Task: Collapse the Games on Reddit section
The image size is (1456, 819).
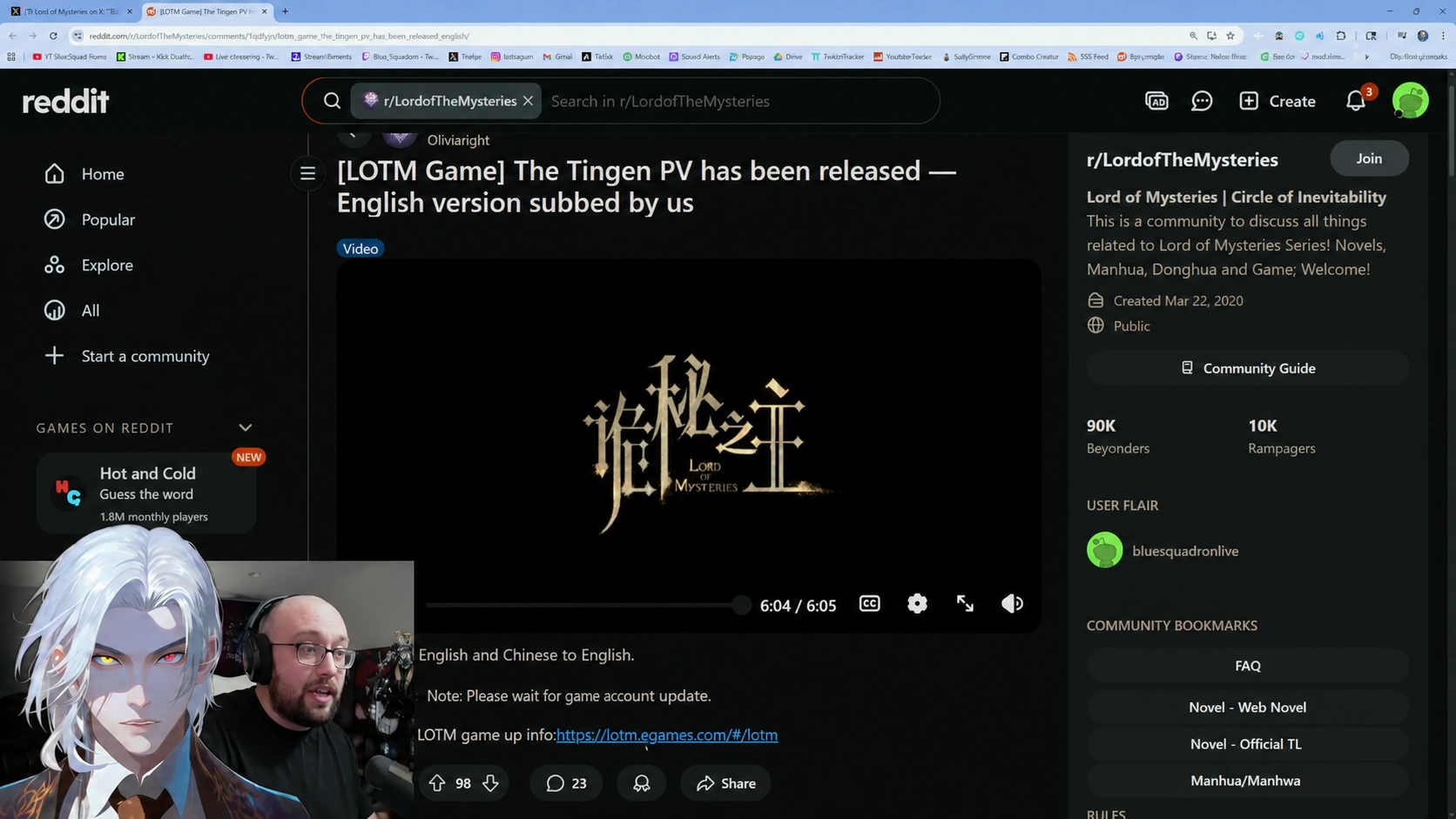Action: (x=245, y=428)
